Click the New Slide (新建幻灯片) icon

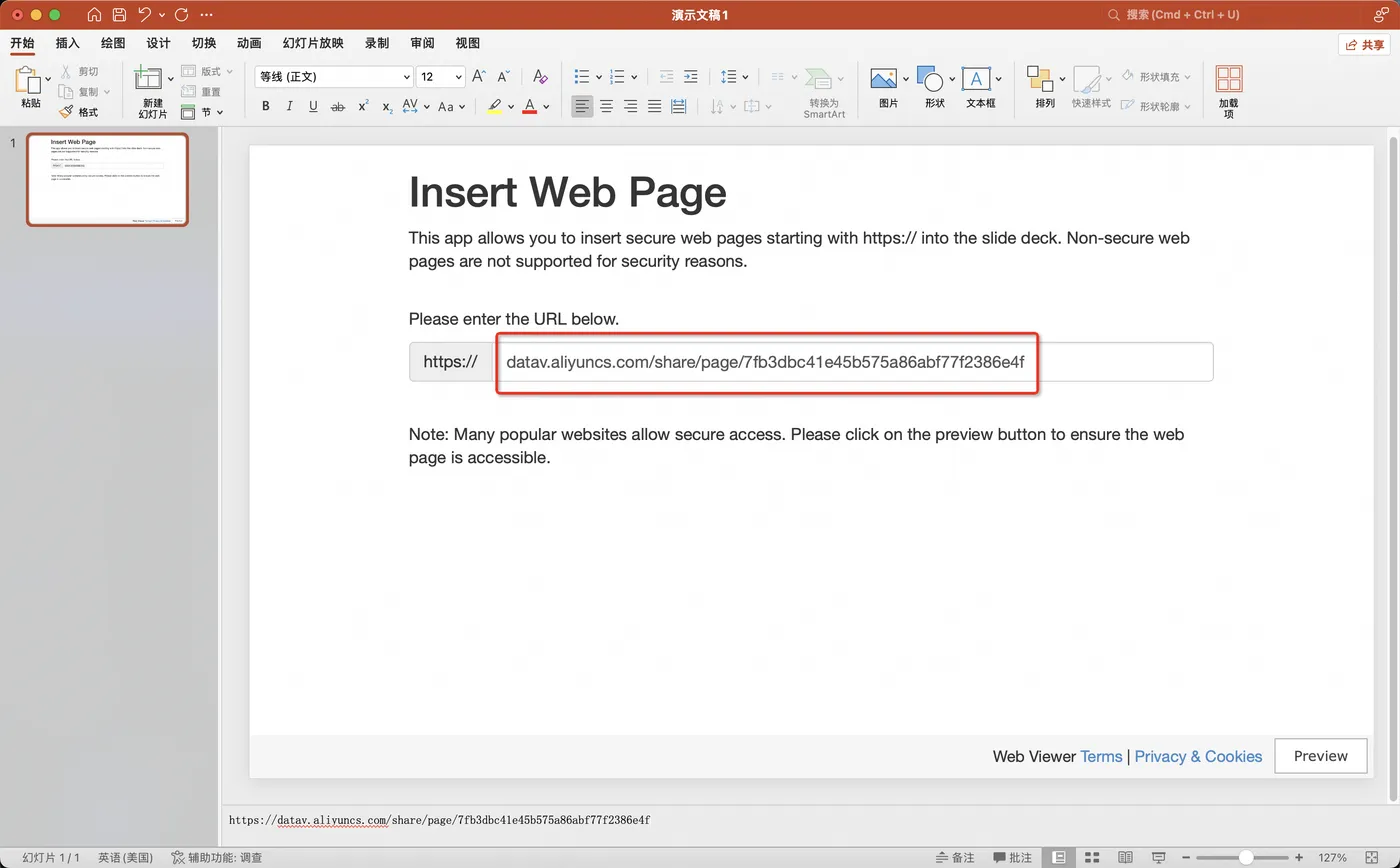coord(148,78)
